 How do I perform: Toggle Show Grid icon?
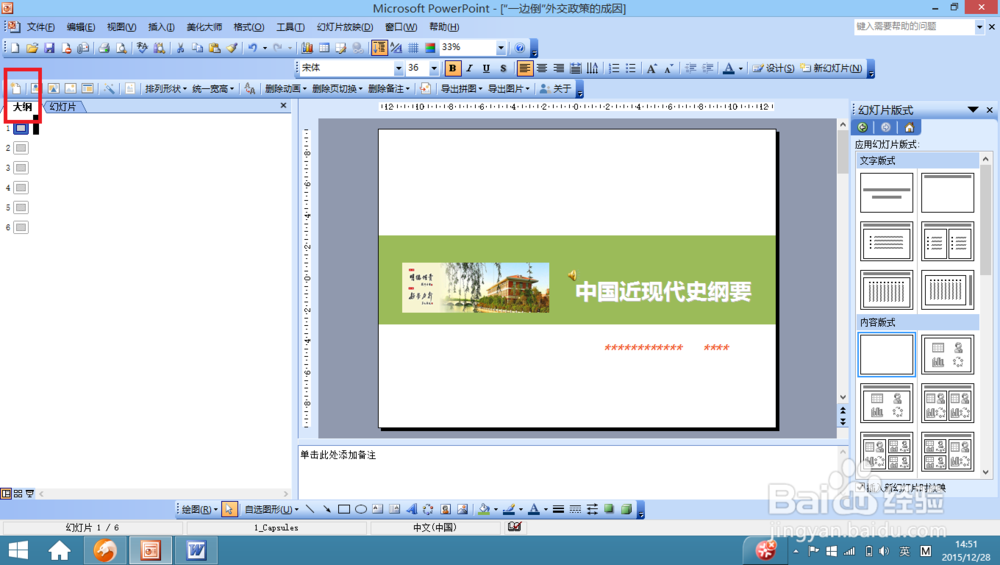coord(413,48)
